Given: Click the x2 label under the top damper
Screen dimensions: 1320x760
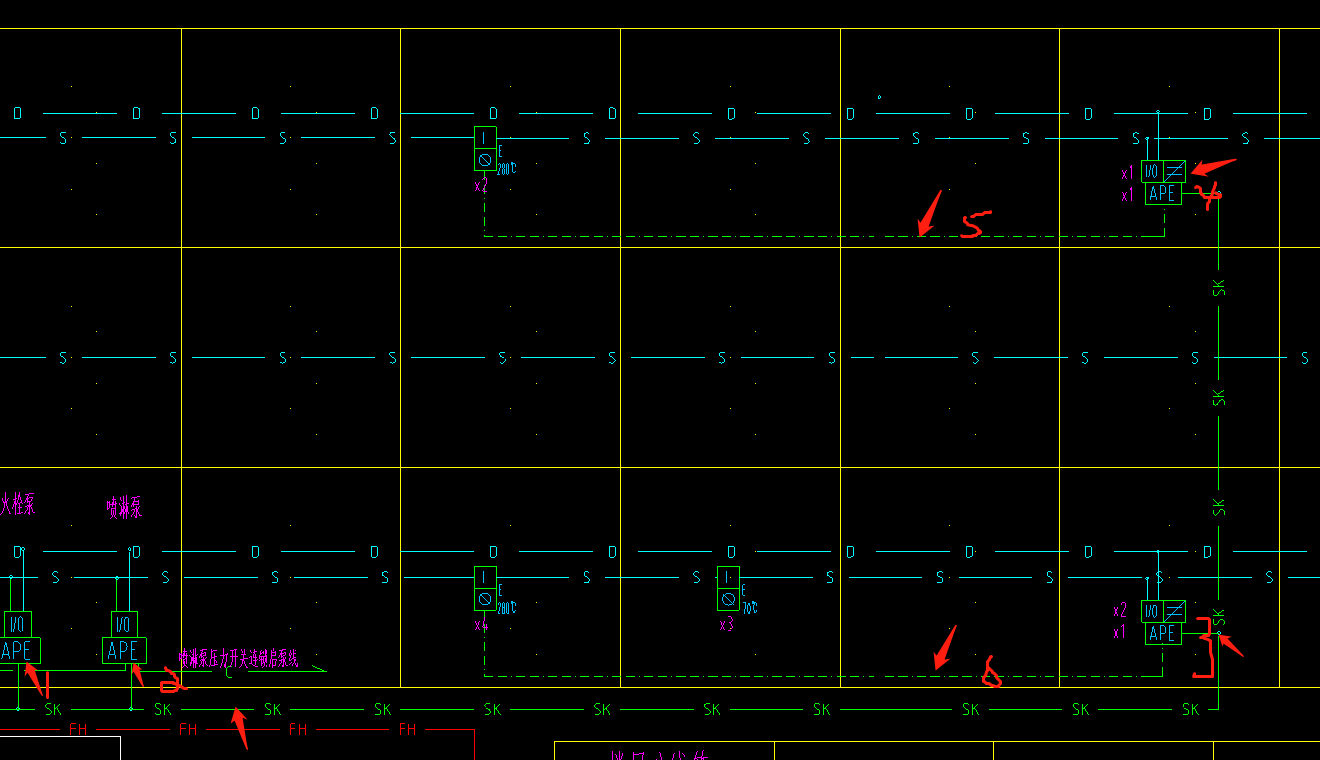Looking at the screenshot, I should pos(481,185).
